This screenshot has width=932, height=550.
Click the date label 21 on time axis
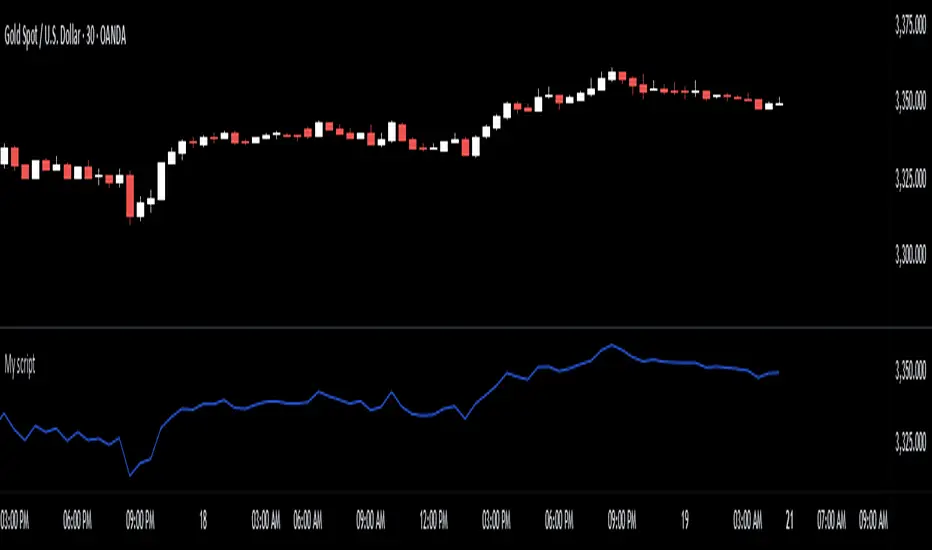[x=789, y=521]
